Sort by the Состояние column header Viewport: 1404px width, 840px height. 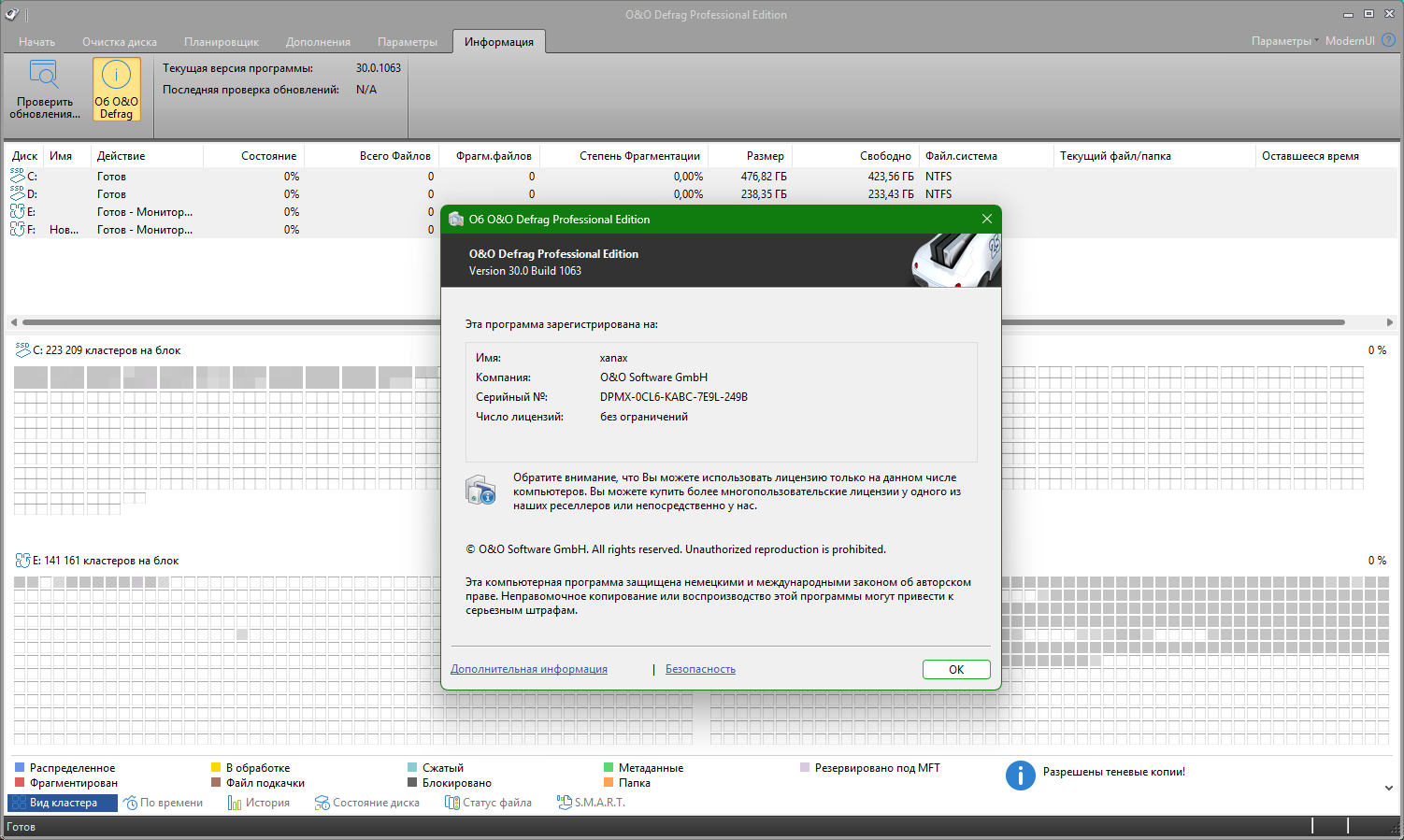pos(253,156)
